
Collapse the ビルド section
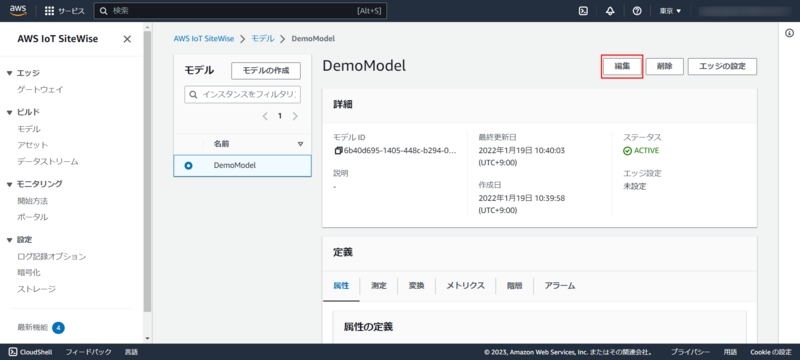(10, 112)
